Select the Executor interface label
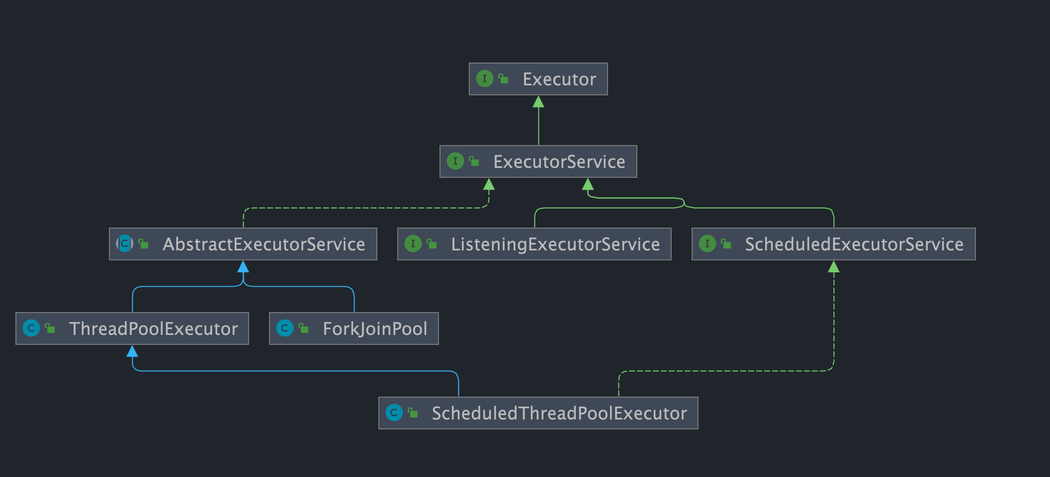Viewport: 1050px width, 477px height. coord(559,79)
